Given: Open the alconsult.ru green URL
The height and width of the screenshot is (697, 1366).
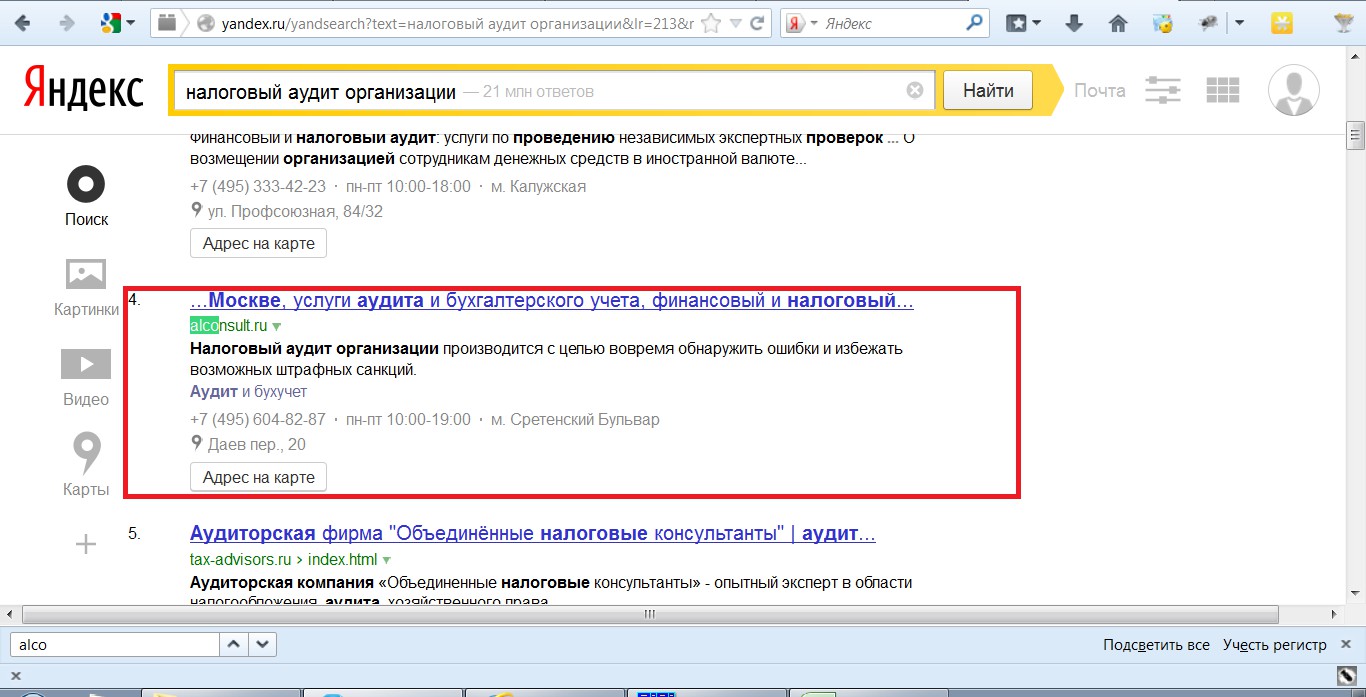Looking at the screenshot, I should (229, 326).
